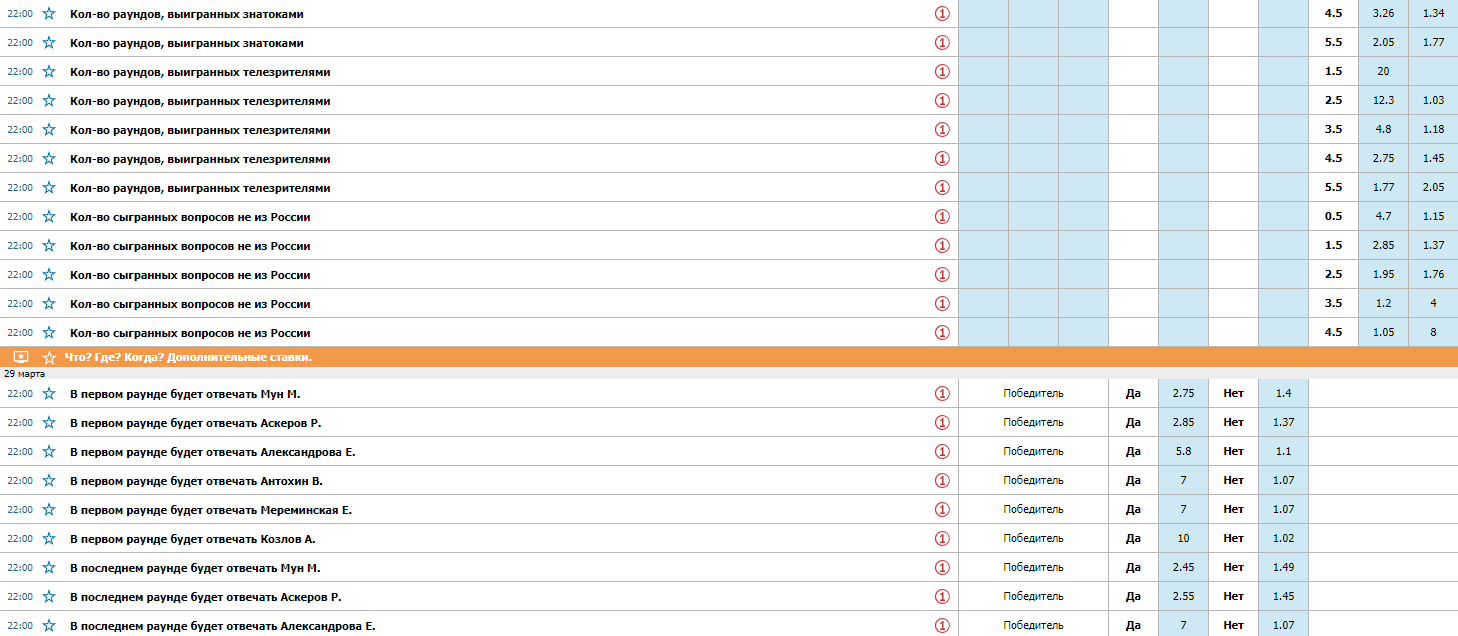Open event В первом раунде будет отвечать Антохин В.
Viewport: 1458px width, 636px height.
(x=196, y=481)
